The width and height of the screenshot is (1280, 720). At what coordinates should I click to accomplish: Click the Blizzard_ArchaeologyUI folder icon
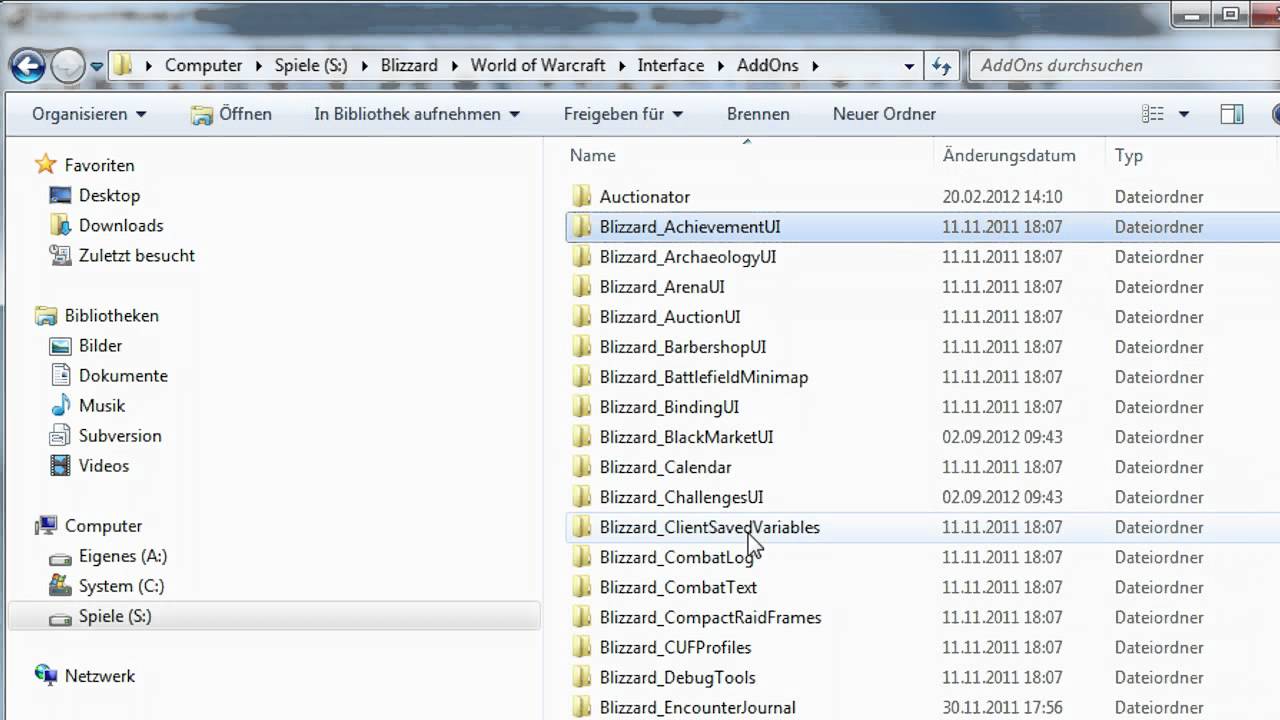[x=582, y=257]
